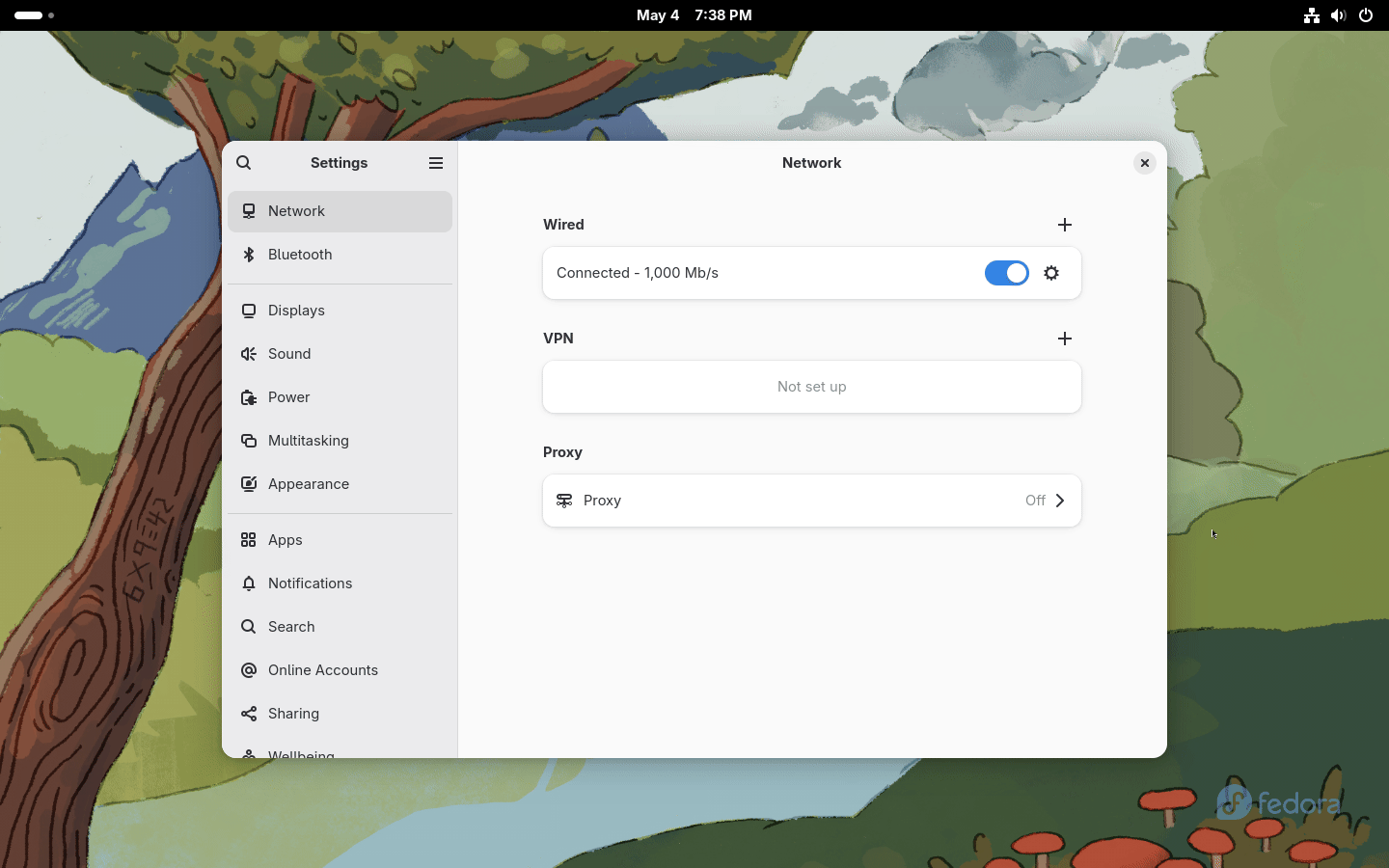Go to Notifications settings
Screen dimensions: 1389x868
340,583
